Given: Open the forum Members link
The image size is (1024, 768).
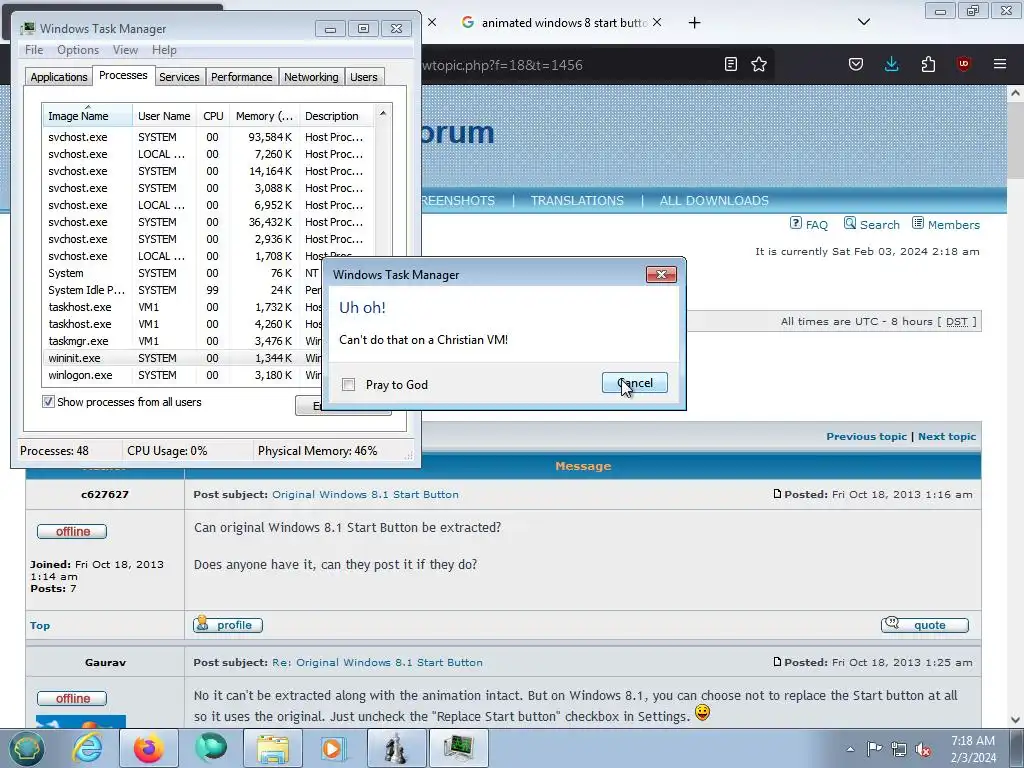Looking at the screenshot, I should (946, 224).
